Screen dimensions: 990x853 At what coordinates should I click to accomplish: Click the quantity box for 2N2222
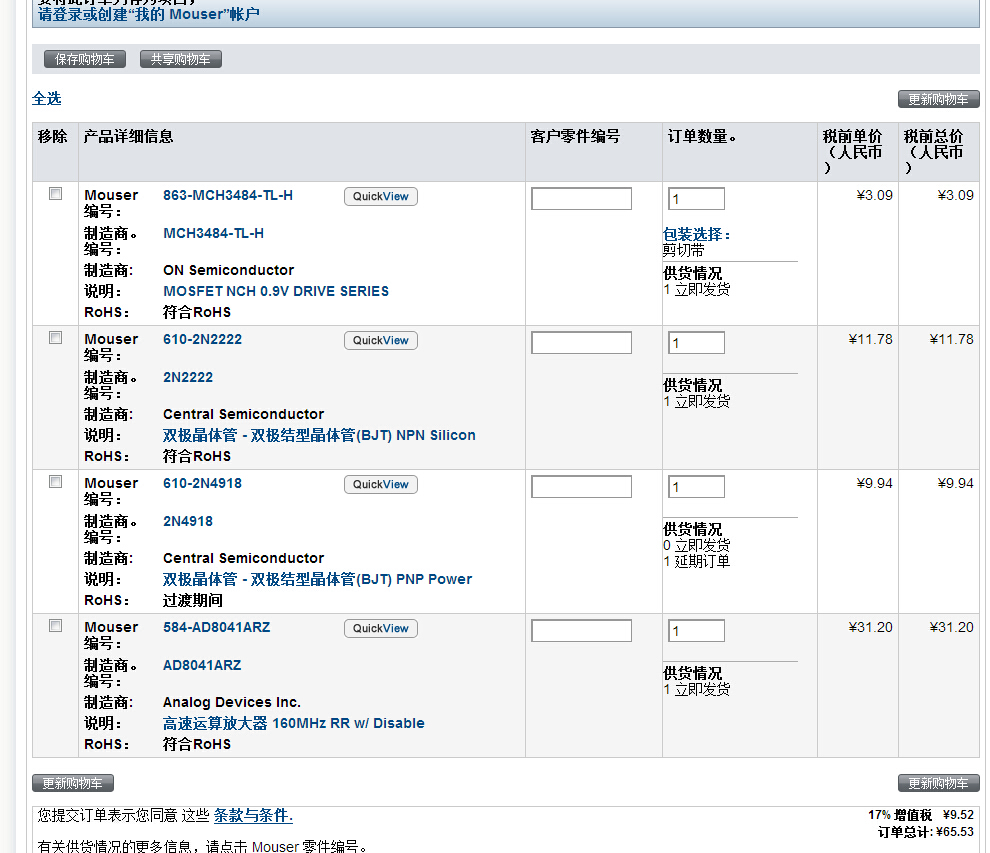pyautogui.click(x=696, y=342)
